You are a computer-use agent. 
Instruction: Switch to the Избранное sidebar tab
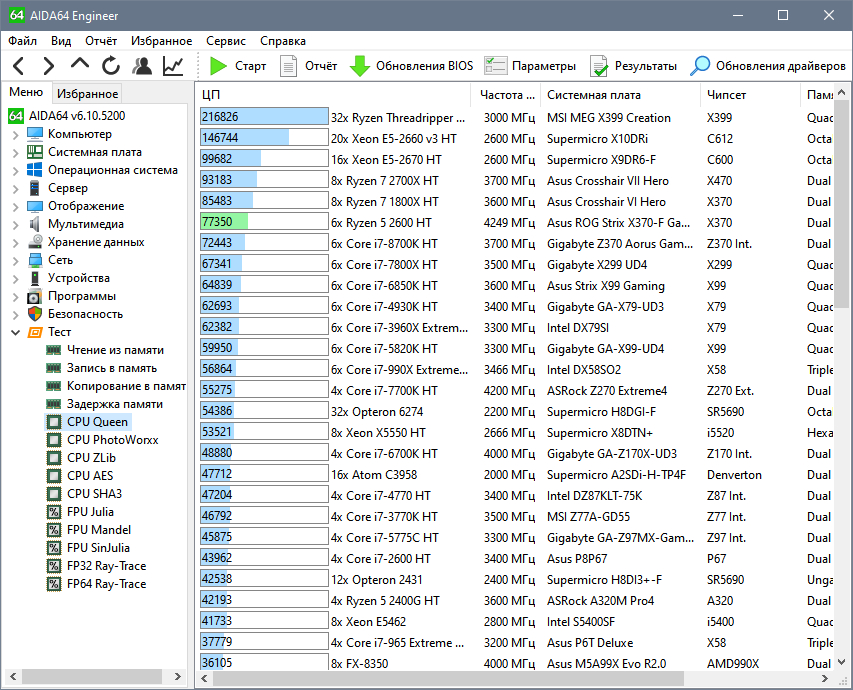pyautogui.click(x=87, y=94)
